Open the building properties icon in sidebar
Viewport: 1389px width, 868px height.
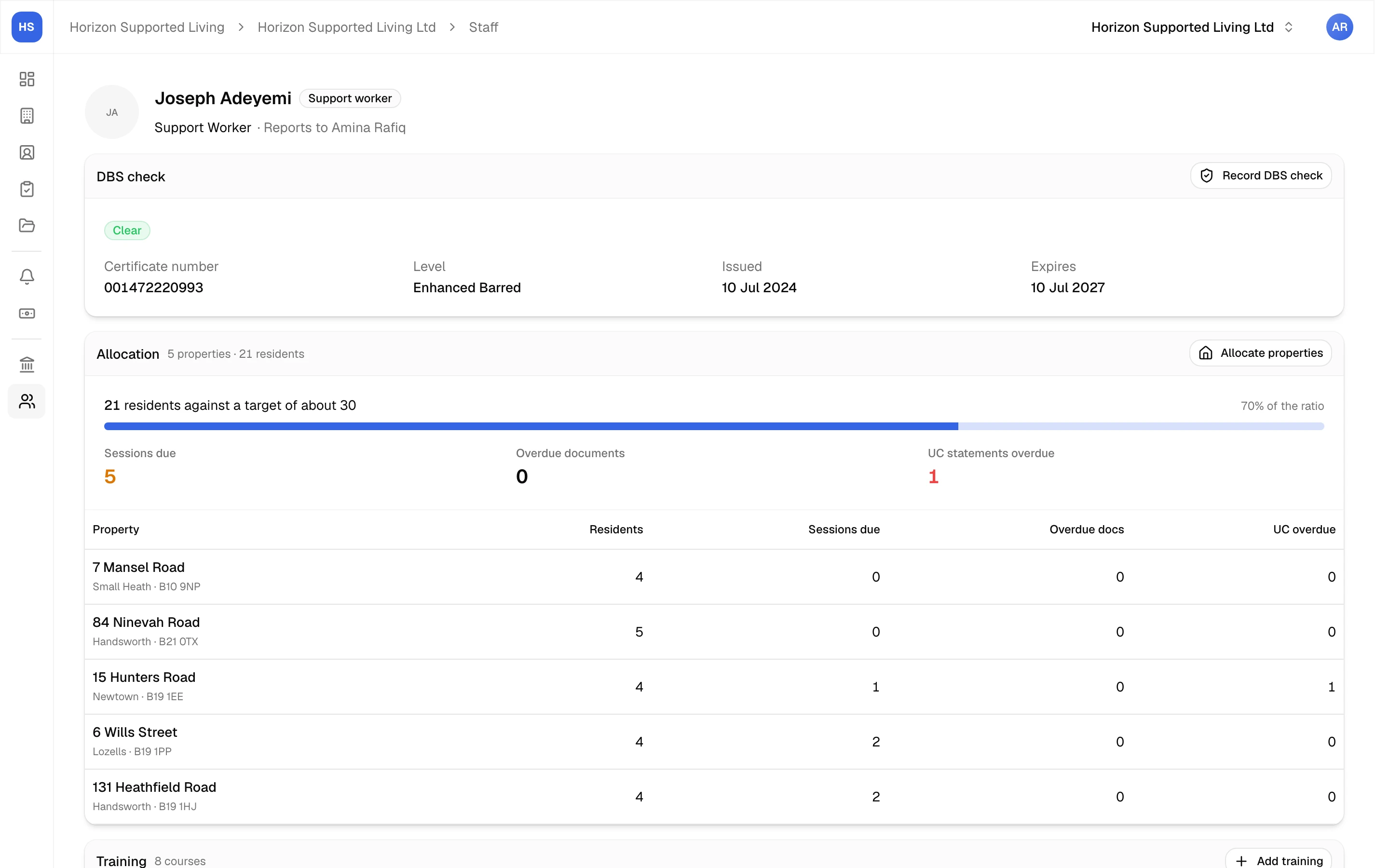tap(27, 115)
